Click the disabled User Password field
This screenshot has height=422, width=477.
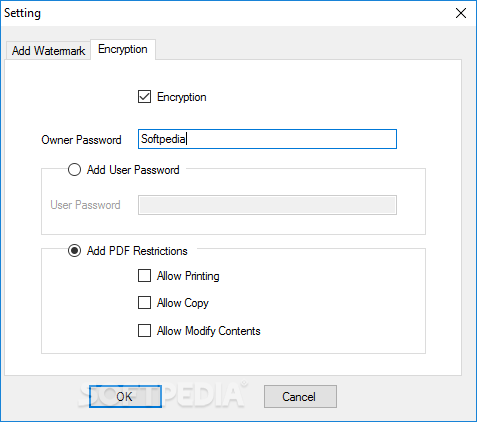pyautogui.click(x=267, y=205)
